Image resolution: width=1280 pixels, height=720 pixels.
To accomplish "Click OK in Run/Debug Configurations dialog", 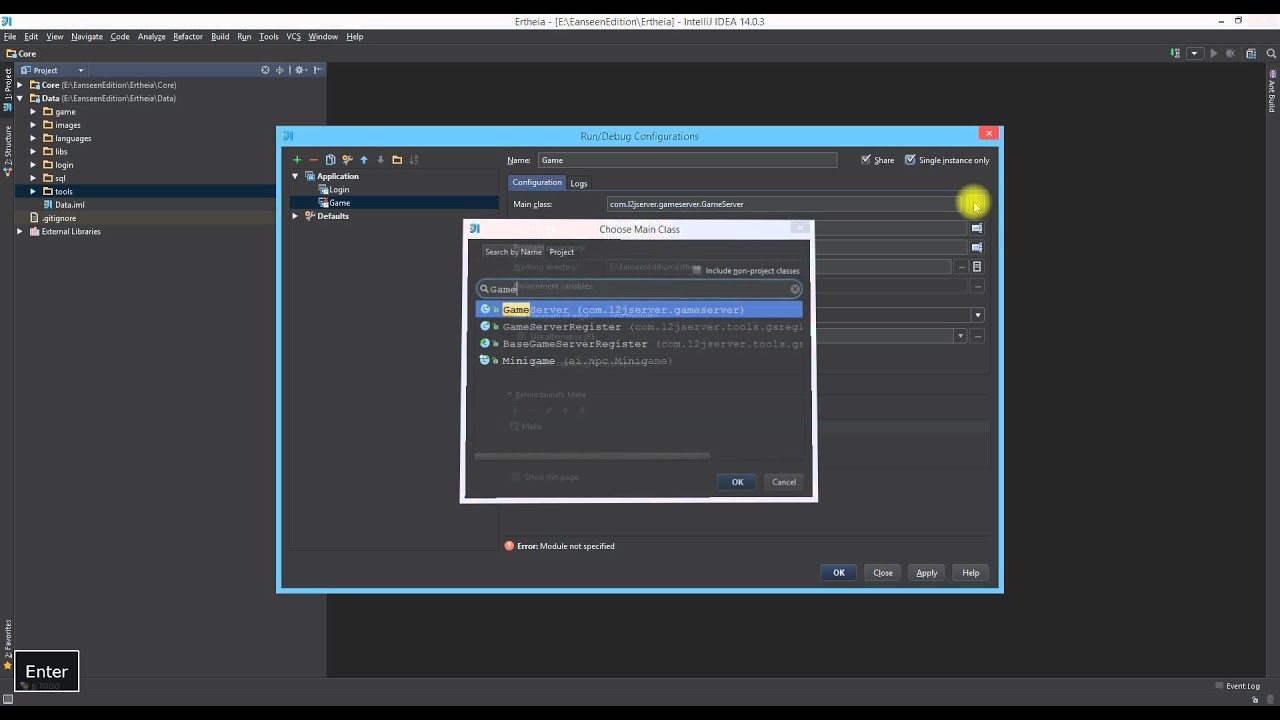I will 839,573.
